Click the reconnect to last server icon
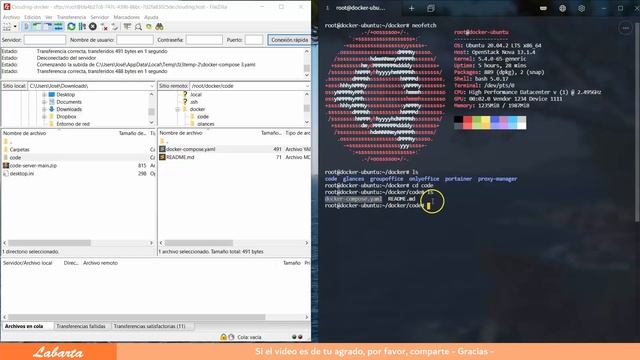The height and width of the screenshot is (360, 640). 115,27
